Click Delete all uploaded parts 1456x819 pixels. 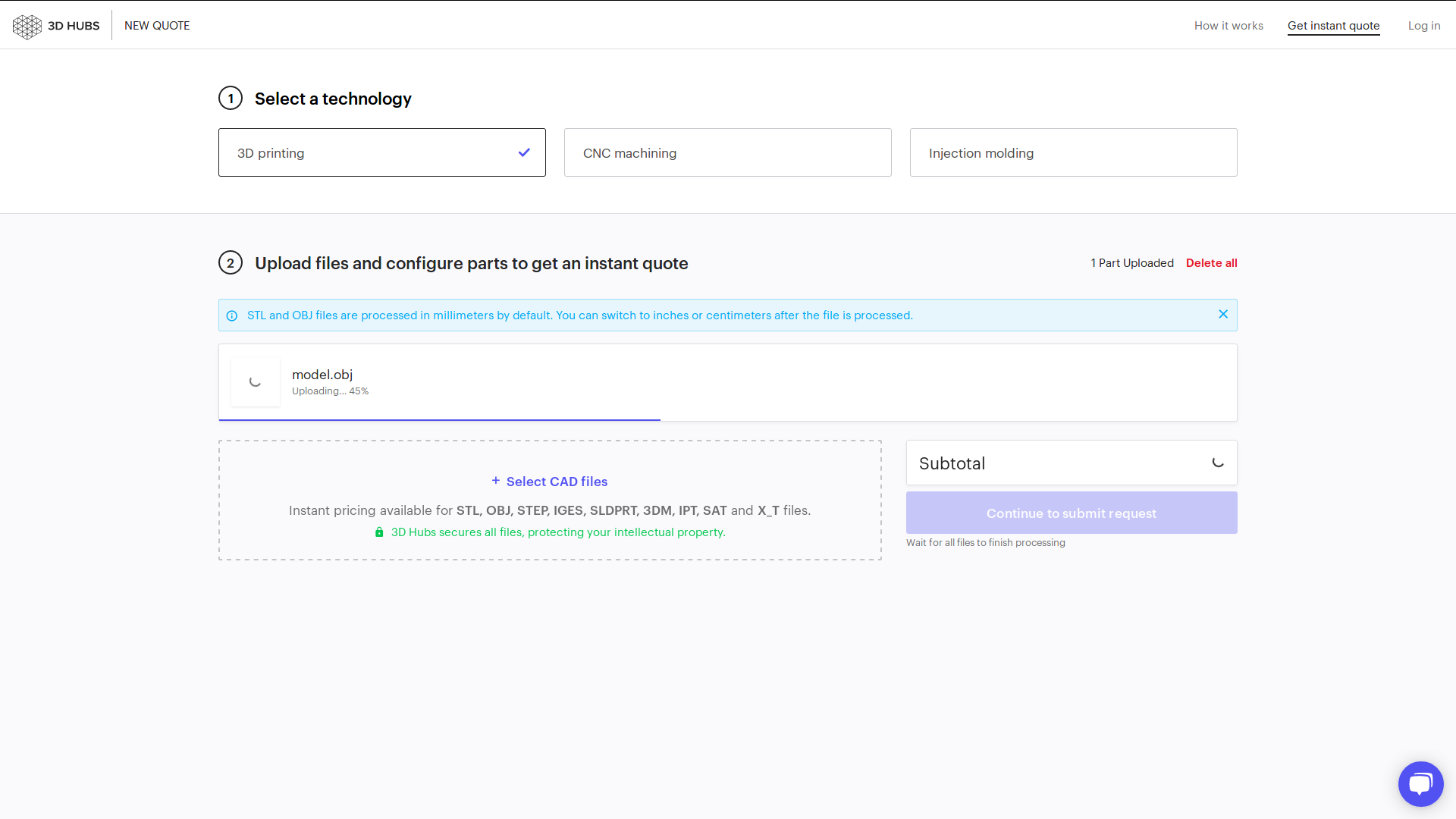(1211, 263)
